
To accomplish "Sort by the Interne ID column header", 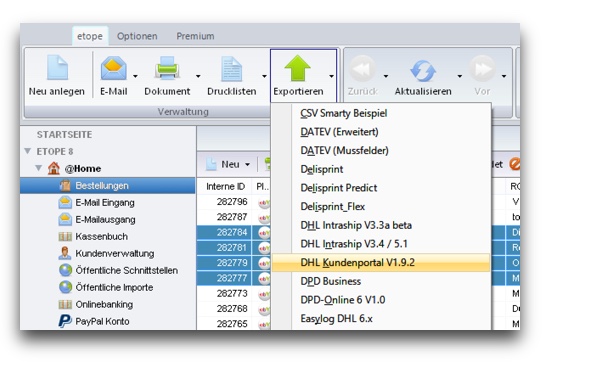I will [225, 187].
